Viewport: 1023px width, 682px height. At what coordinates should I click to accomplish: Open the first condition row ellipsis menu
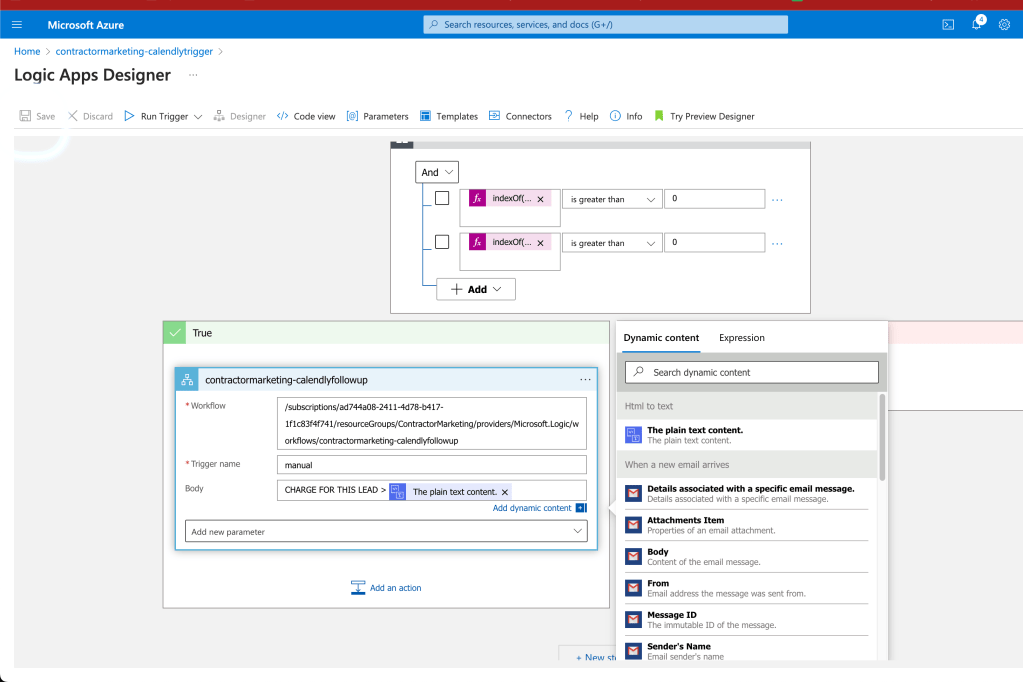pos(777,200)
